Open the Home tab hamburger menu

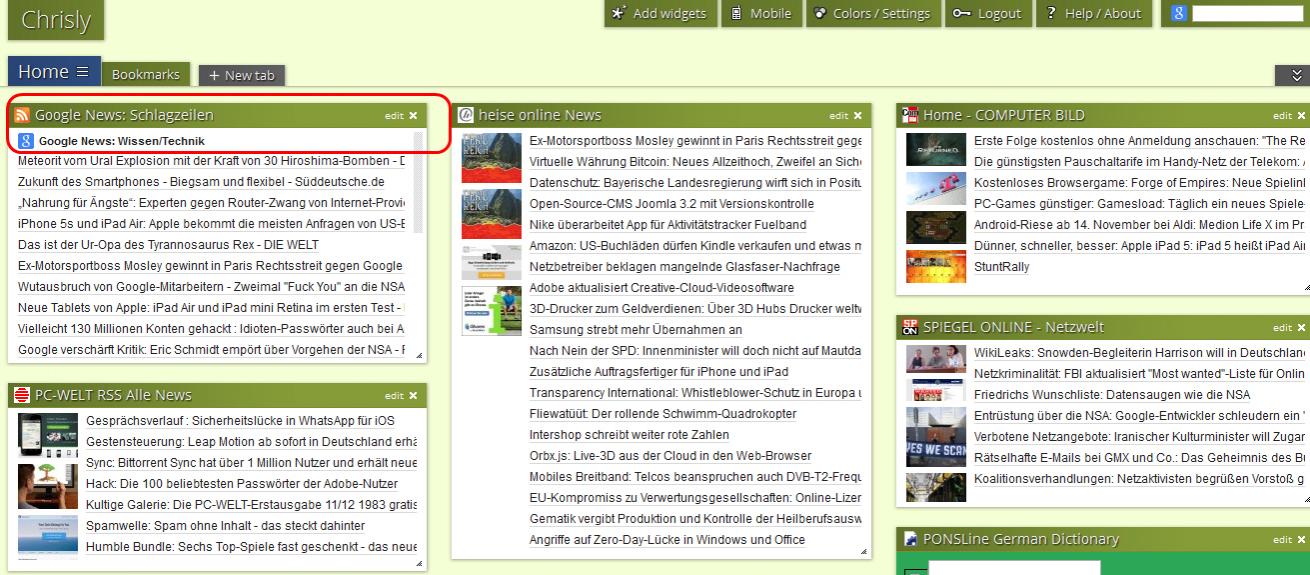[x=83, y=72]
